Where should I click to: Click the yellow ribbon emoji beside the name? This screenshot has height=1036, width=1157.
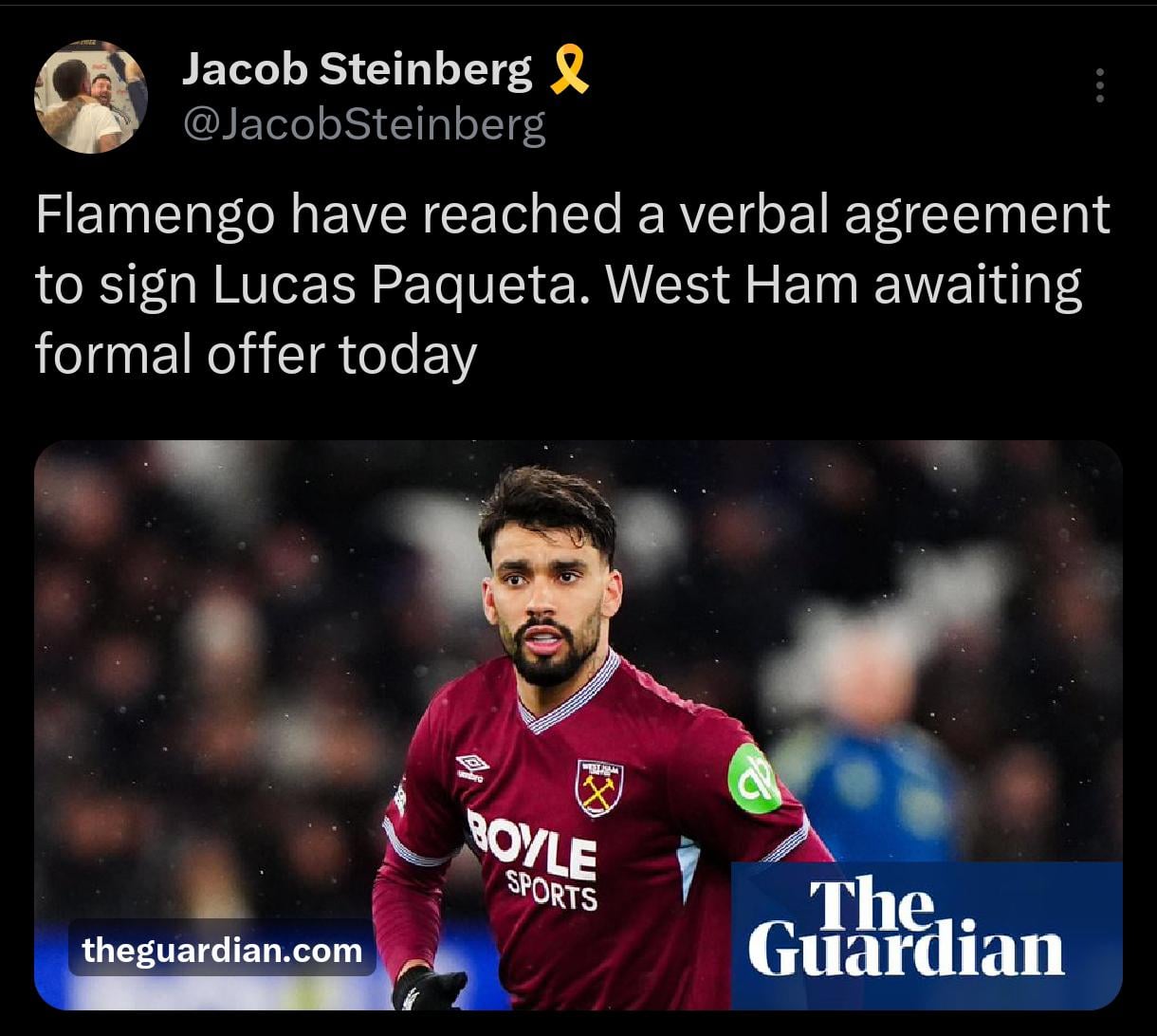pyautogui.click(x=569, y=71)
